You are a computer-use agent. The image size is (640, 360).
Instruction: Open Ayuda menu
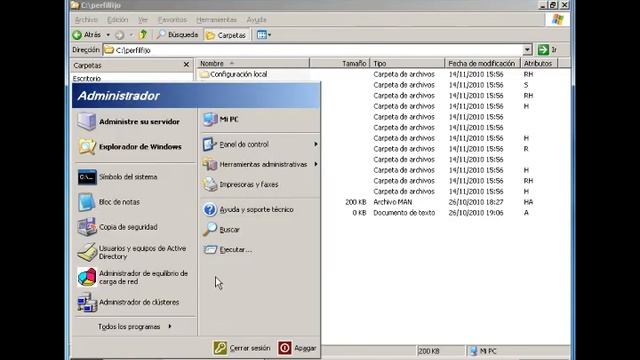point(256,20)
